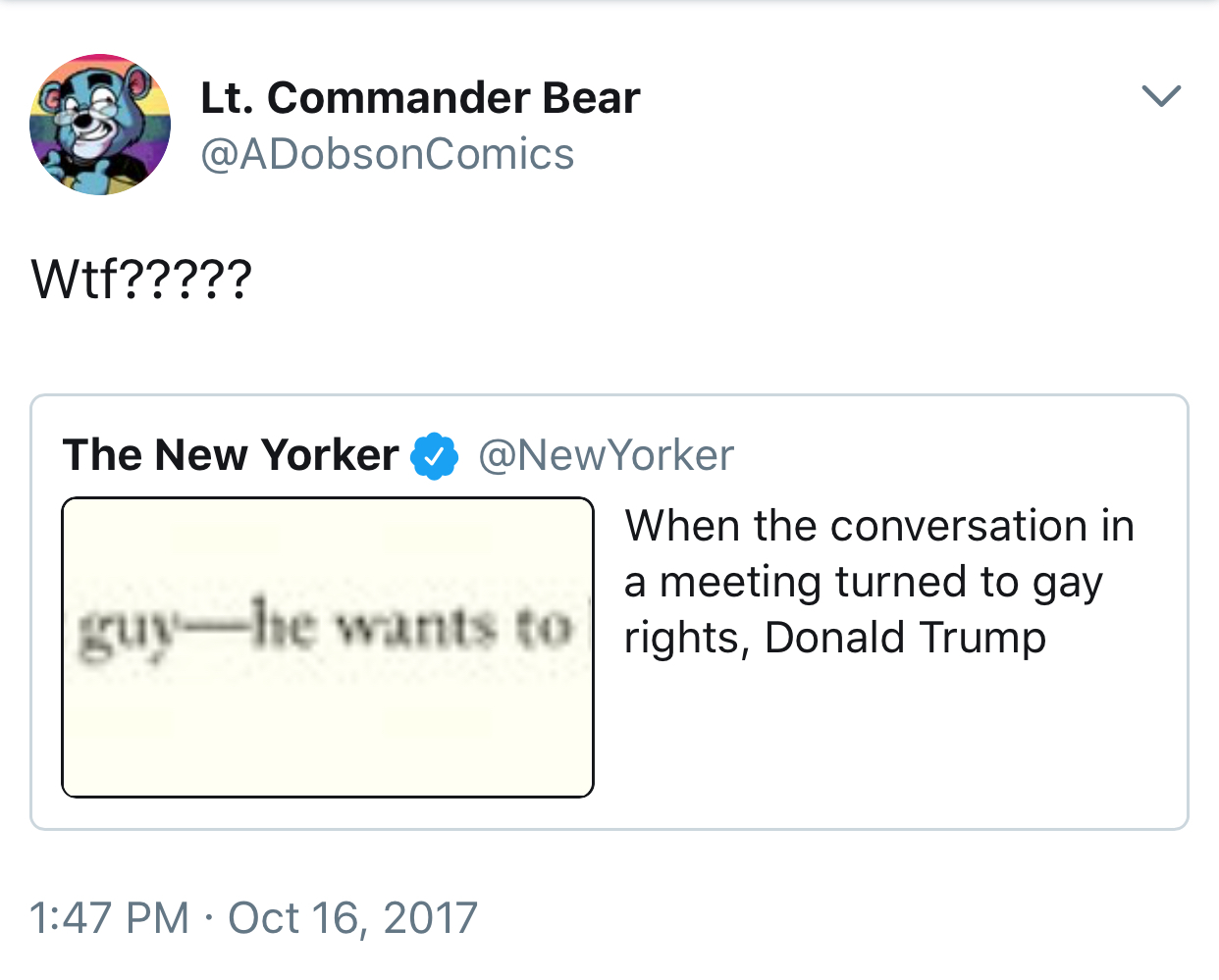Viewport: 1219px width, 980px height.
Task: Click 'When the conversation in' line
Action: [x=879, y=526]
